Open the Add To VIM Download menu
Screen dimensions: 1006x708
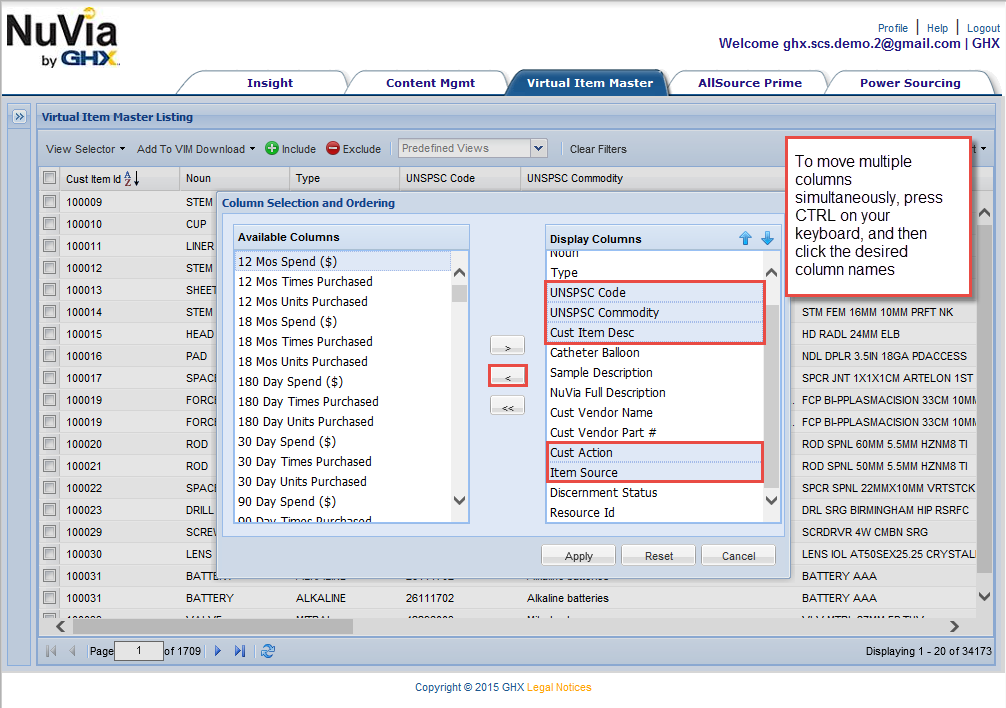(x=196, y=149)
